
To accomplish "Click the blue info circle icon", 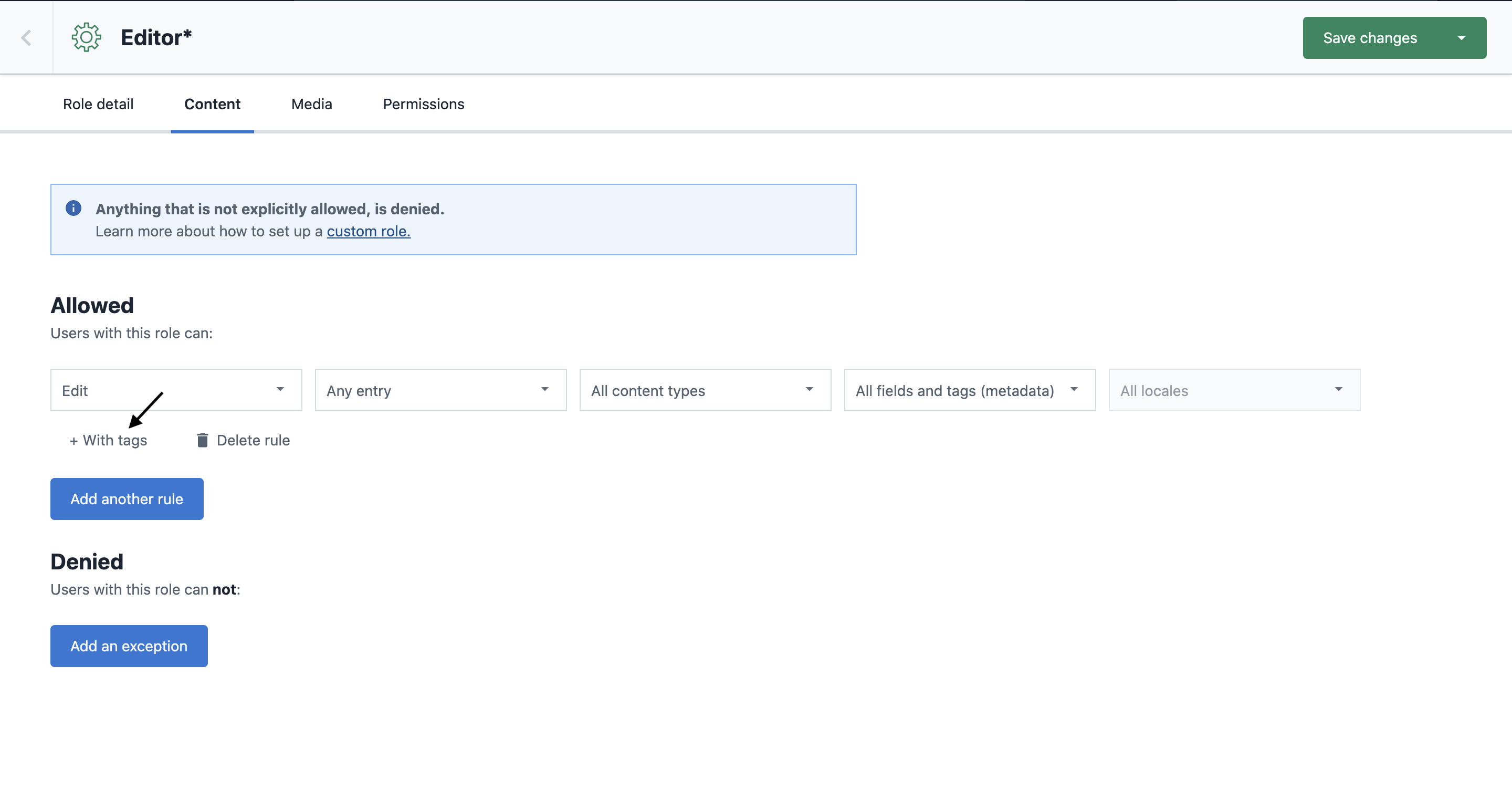I will pos(73,209).
